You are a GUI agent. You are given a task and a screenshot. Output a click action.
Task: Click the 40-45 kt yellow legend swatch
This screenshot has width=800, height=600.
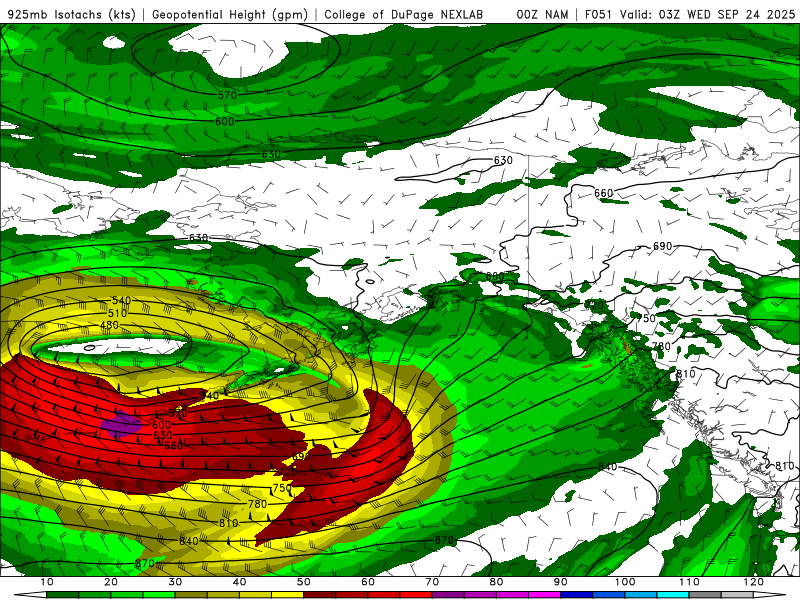[x=255, y=595]
